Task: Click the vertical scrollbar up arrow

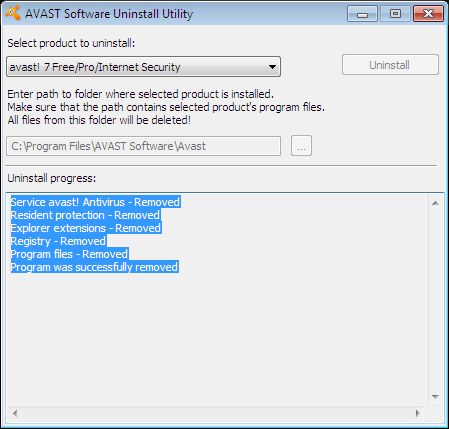Action: pos(435,203)
